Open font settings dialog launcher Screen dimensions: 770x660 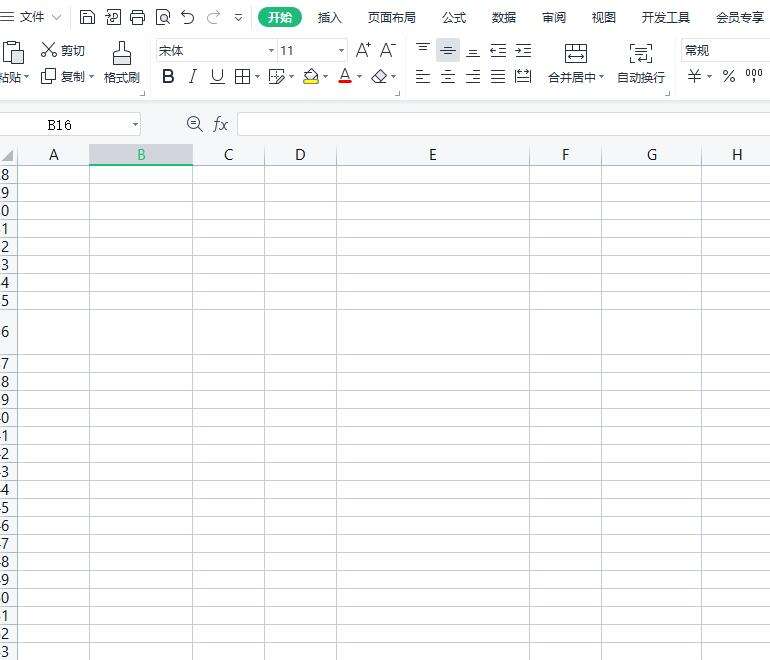[x=398, y=93]
